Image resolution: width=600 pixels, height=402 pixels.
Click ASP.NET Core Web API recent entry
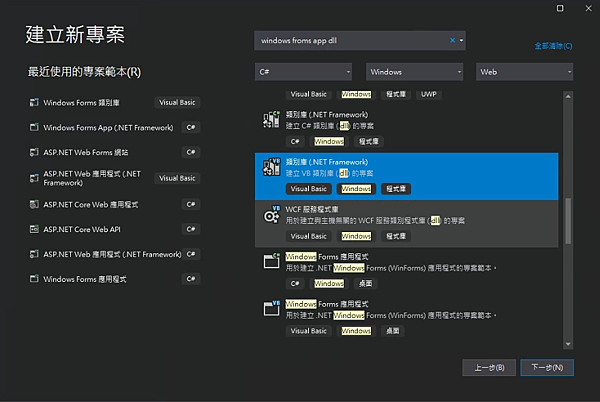[x=82, y=229]
